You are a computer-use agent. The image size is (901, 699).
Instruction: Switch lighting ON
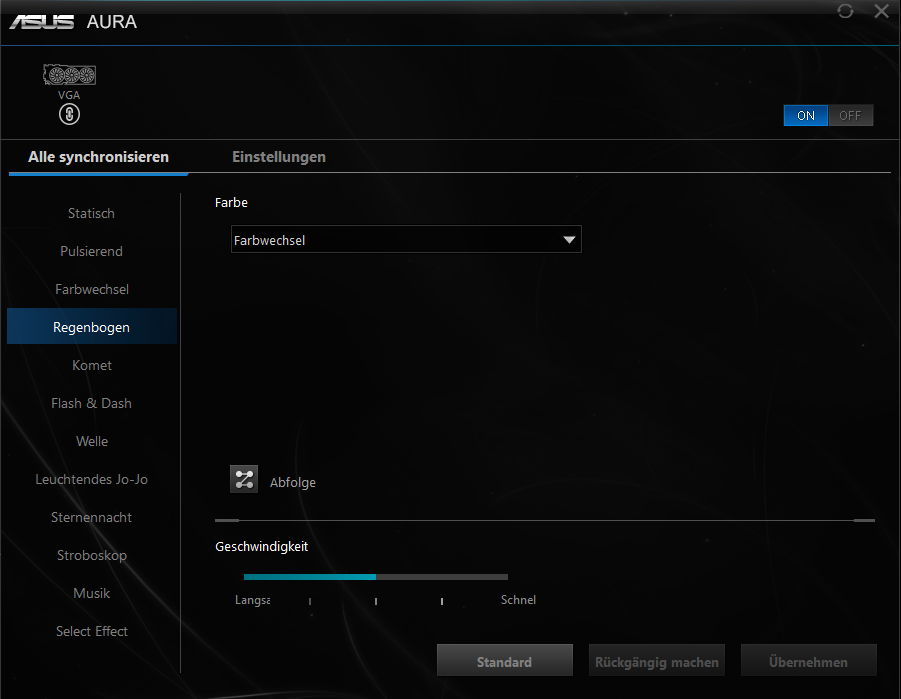[x=806, y=115]
